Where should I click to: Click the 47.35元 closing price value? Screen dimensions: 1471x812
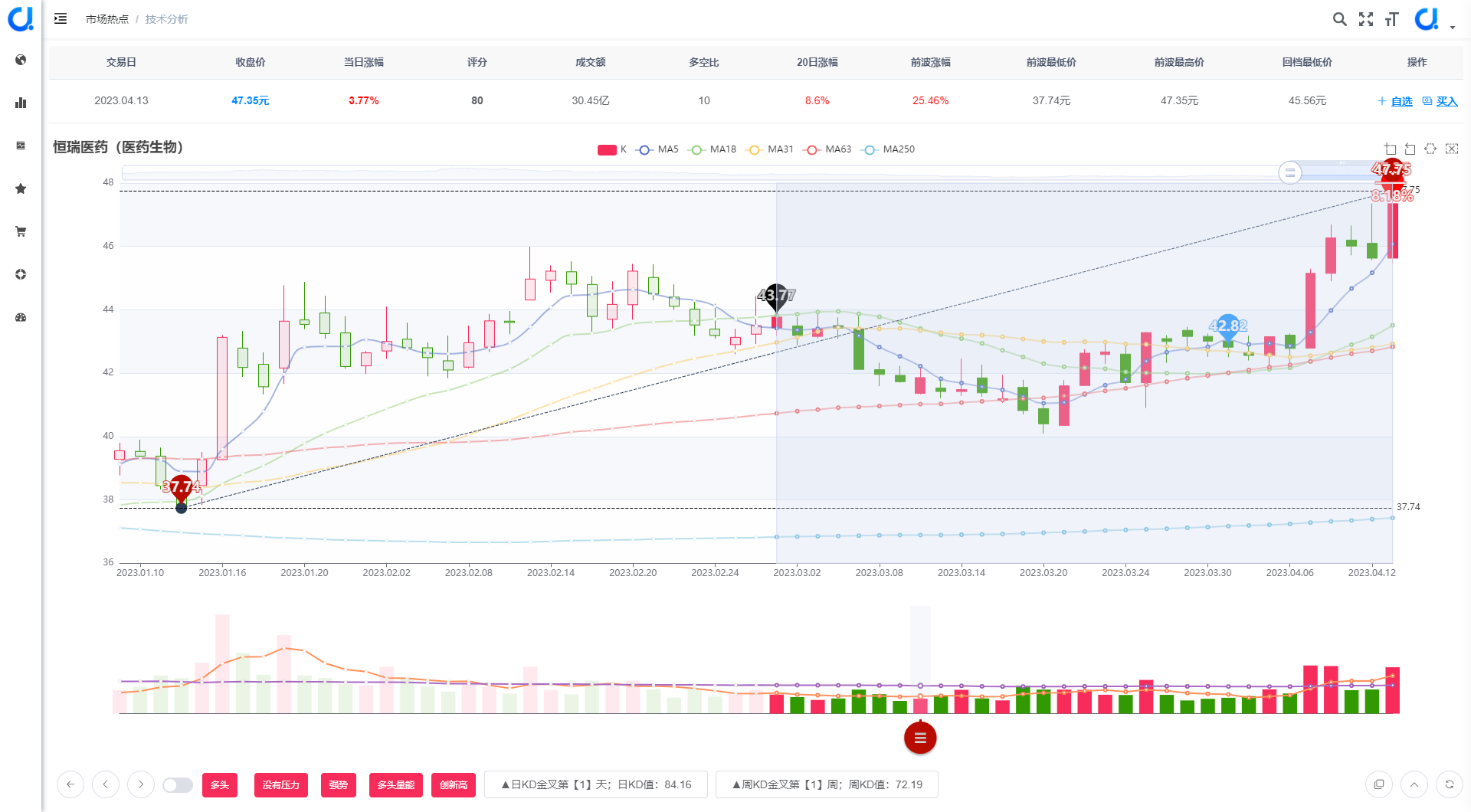point(251,100)
